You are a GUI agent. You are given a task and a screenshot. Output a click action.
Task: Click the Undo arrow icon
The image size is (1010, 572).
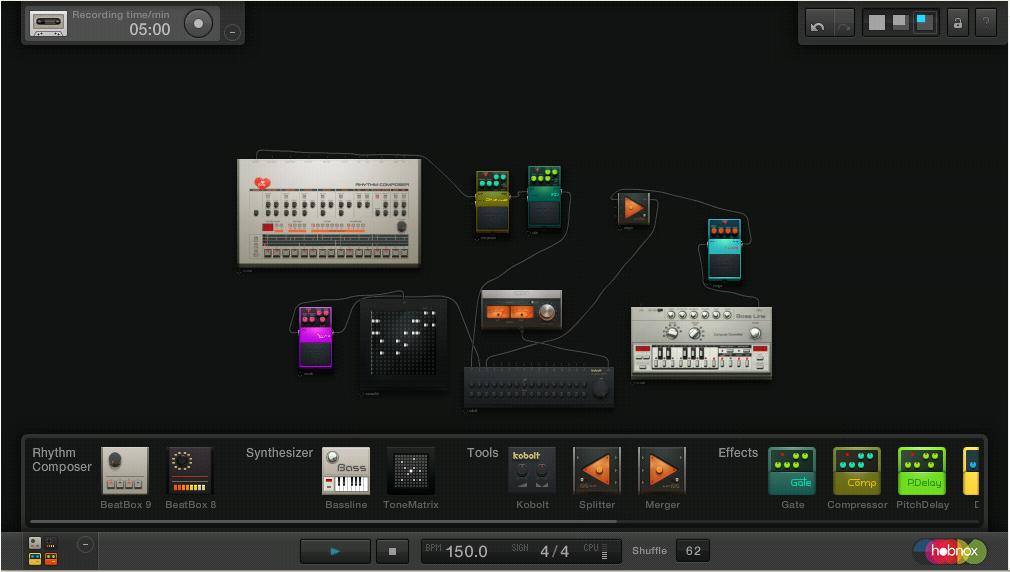(818, 24)
